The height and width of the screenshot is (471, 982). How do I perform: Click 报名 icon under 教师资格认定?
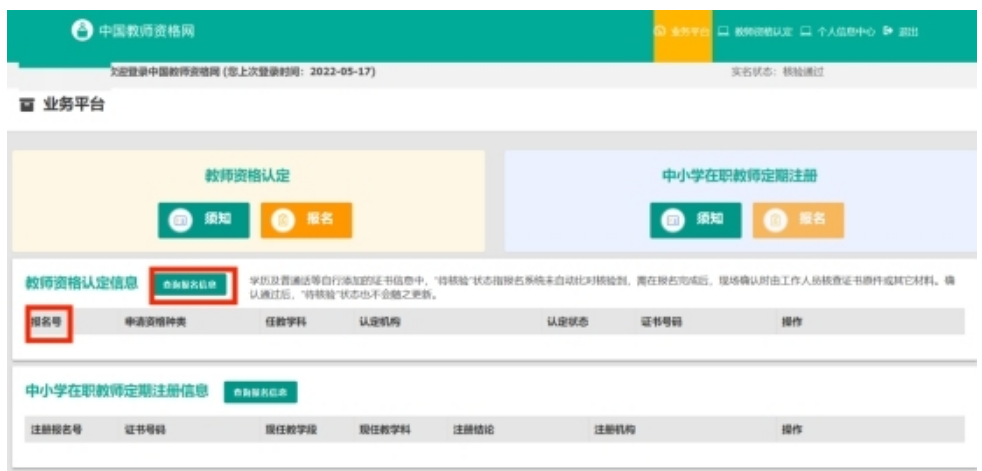(x=283, y=221)
